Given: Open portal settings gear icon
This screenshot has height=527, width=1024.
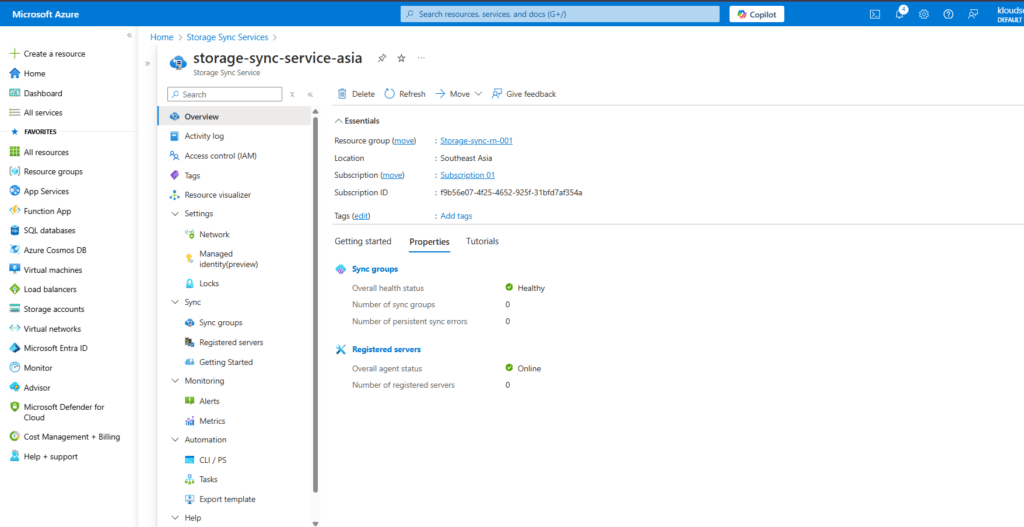Looking at the screenshot, I should pos(923,14).
